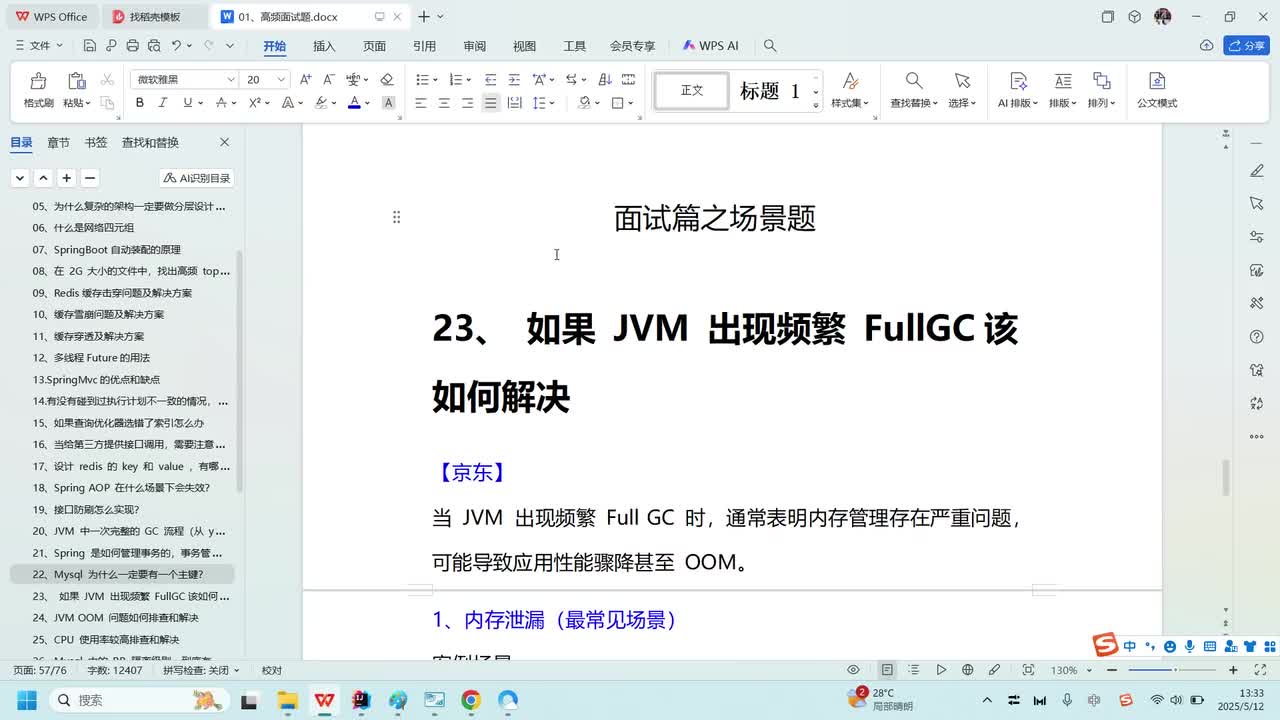This screenshot has width=1280, height=720.
Task: Toggle Strikethrough formatting
Action: pos(221,103)
